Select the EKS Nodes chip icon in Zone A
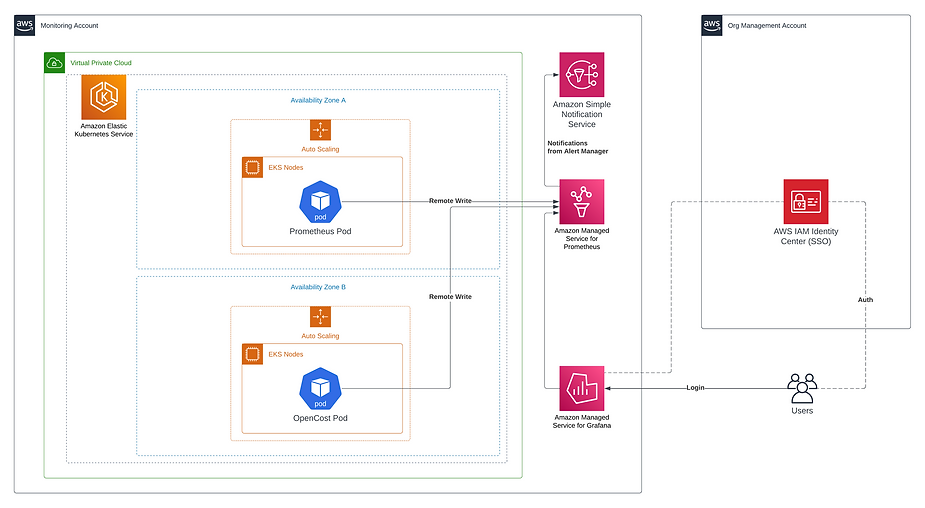925x508 pixels. (252, 168)
